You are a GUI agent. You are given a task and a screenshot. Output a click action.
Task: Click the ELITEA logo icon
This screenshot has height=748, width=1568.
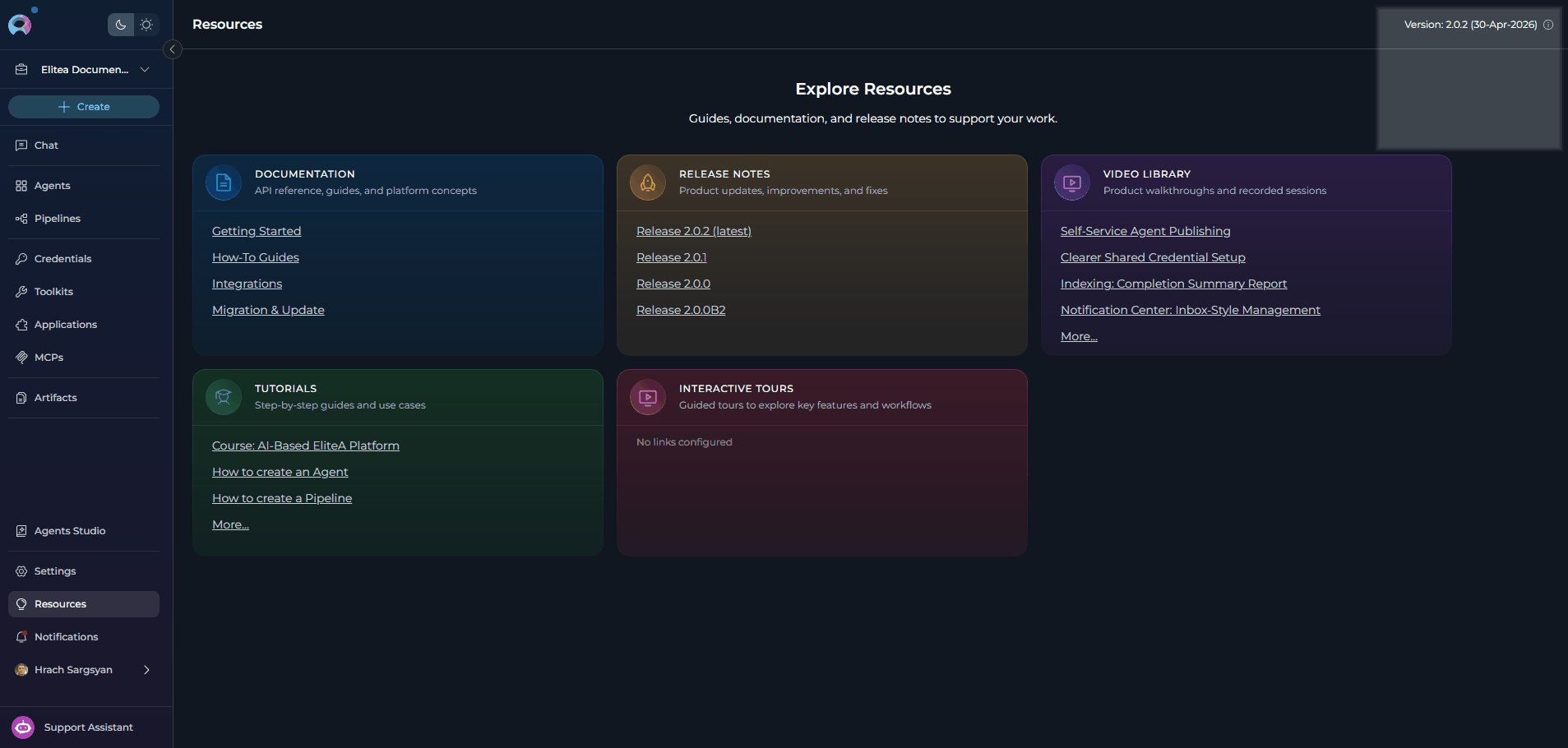20,25
